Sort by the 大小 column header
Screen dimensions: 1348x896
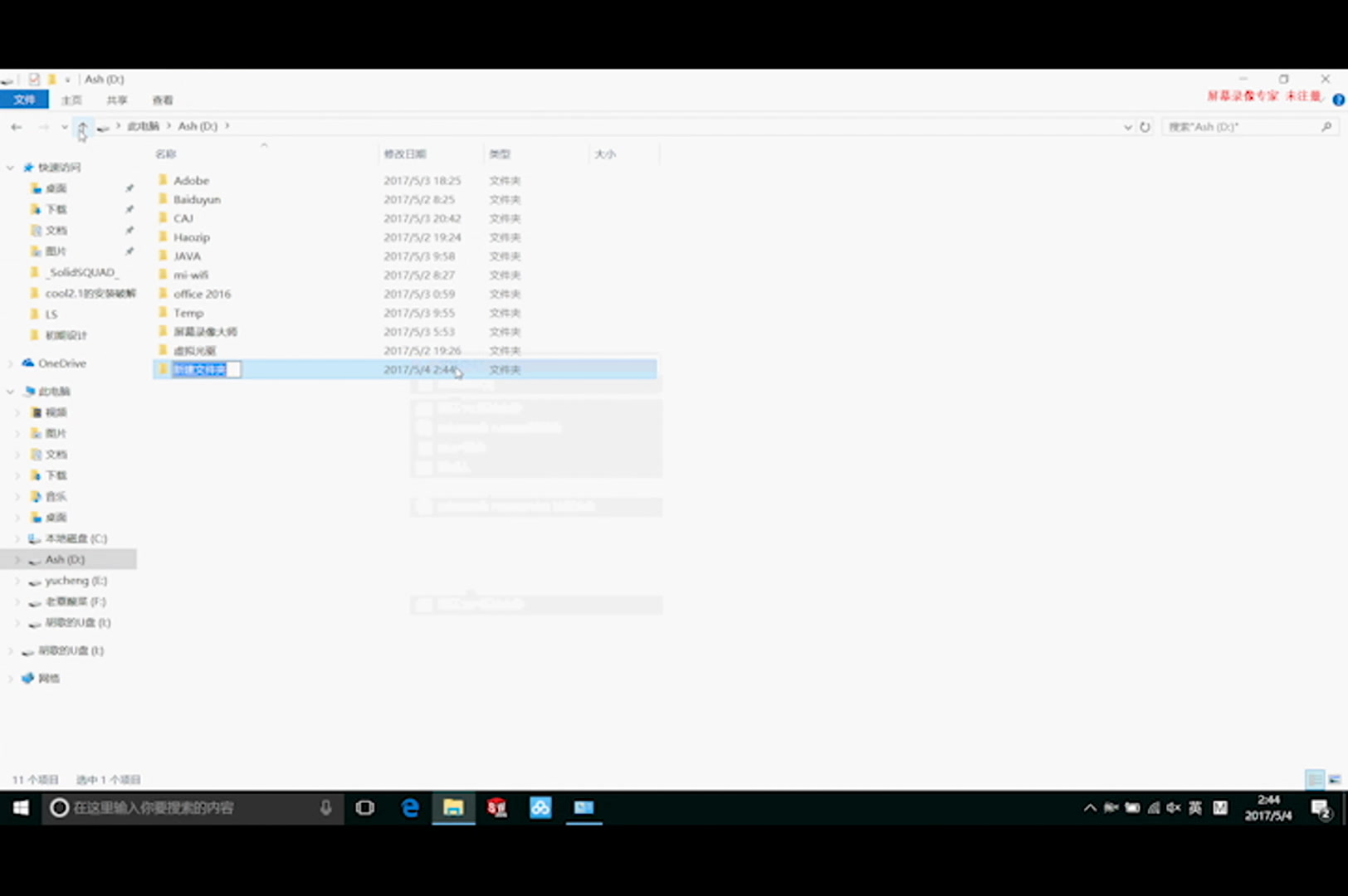click(x=623, y=154)
